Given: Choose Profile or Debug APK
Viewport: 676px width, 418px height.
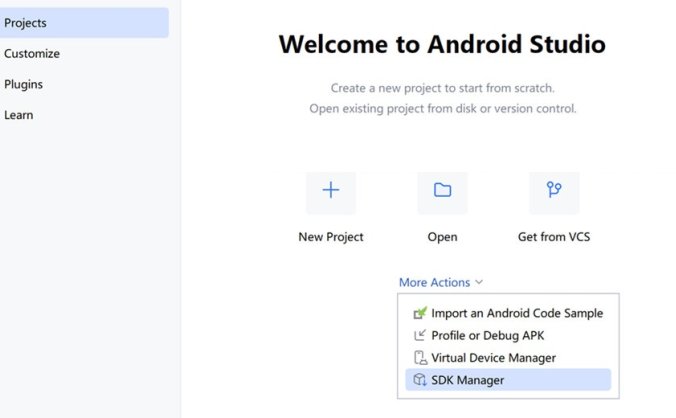Looking at the screenshot, I should tap(508, 335).
